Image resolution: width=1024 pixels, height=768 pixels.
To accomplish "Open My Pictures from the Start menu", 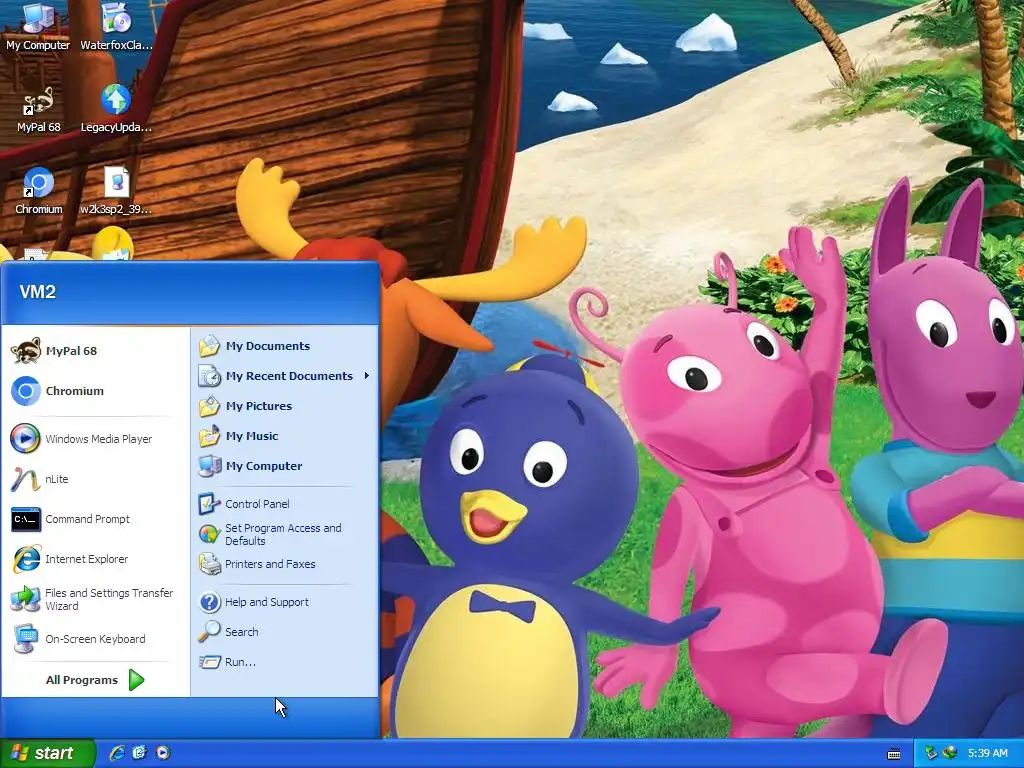I will pos(284,406).
